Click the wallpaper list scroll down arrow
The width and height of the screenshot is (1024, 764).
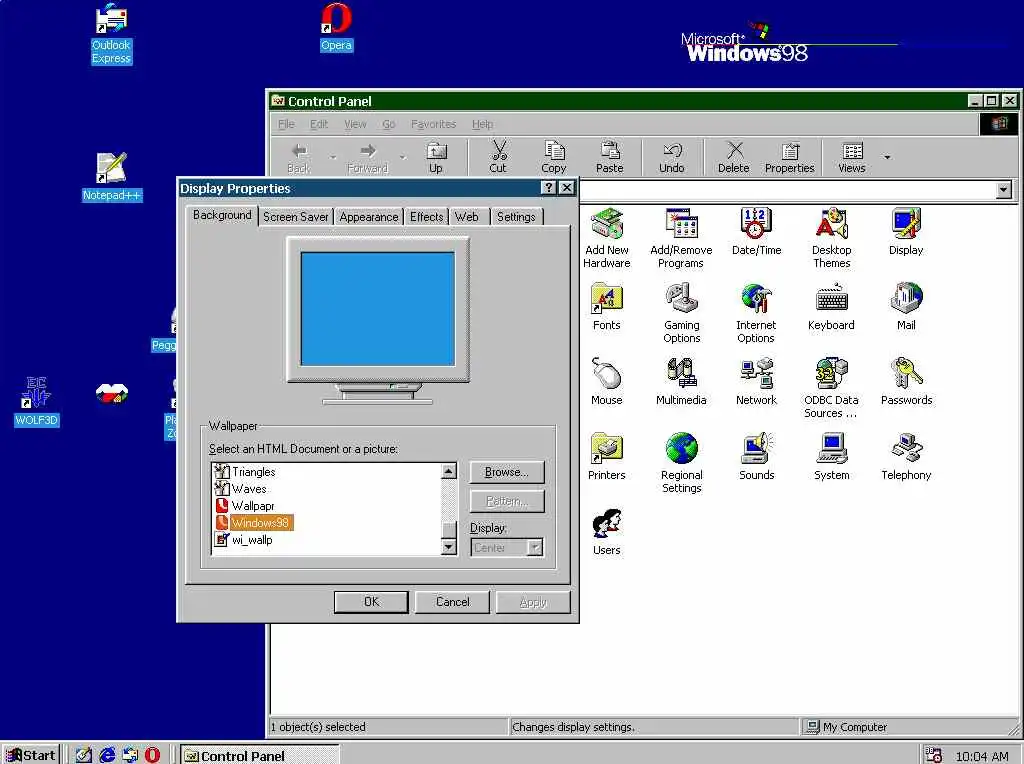click(x=449, y=547)
